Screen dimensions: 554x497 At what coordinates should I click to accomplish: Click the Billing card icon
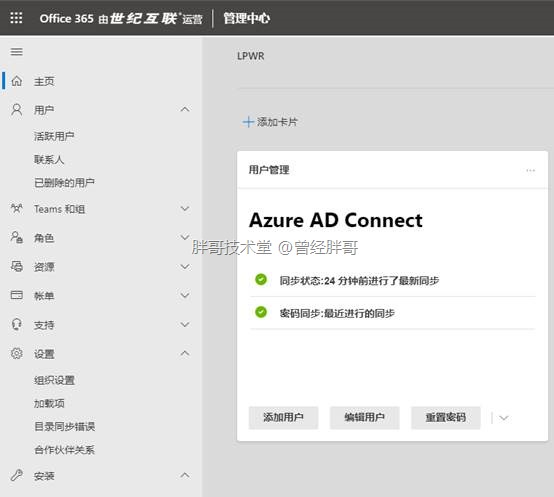[x=17, y=295]
